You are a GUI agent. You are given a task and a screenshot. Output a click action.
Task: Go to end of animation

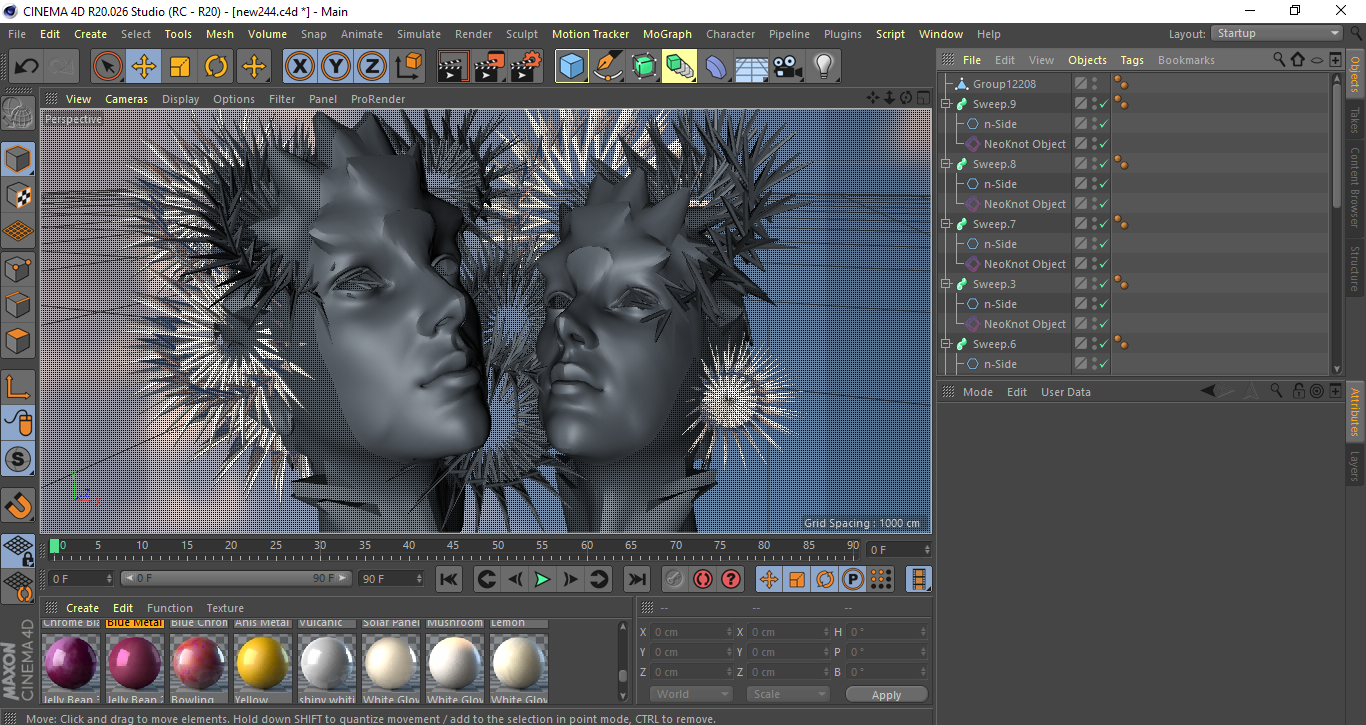636,579
